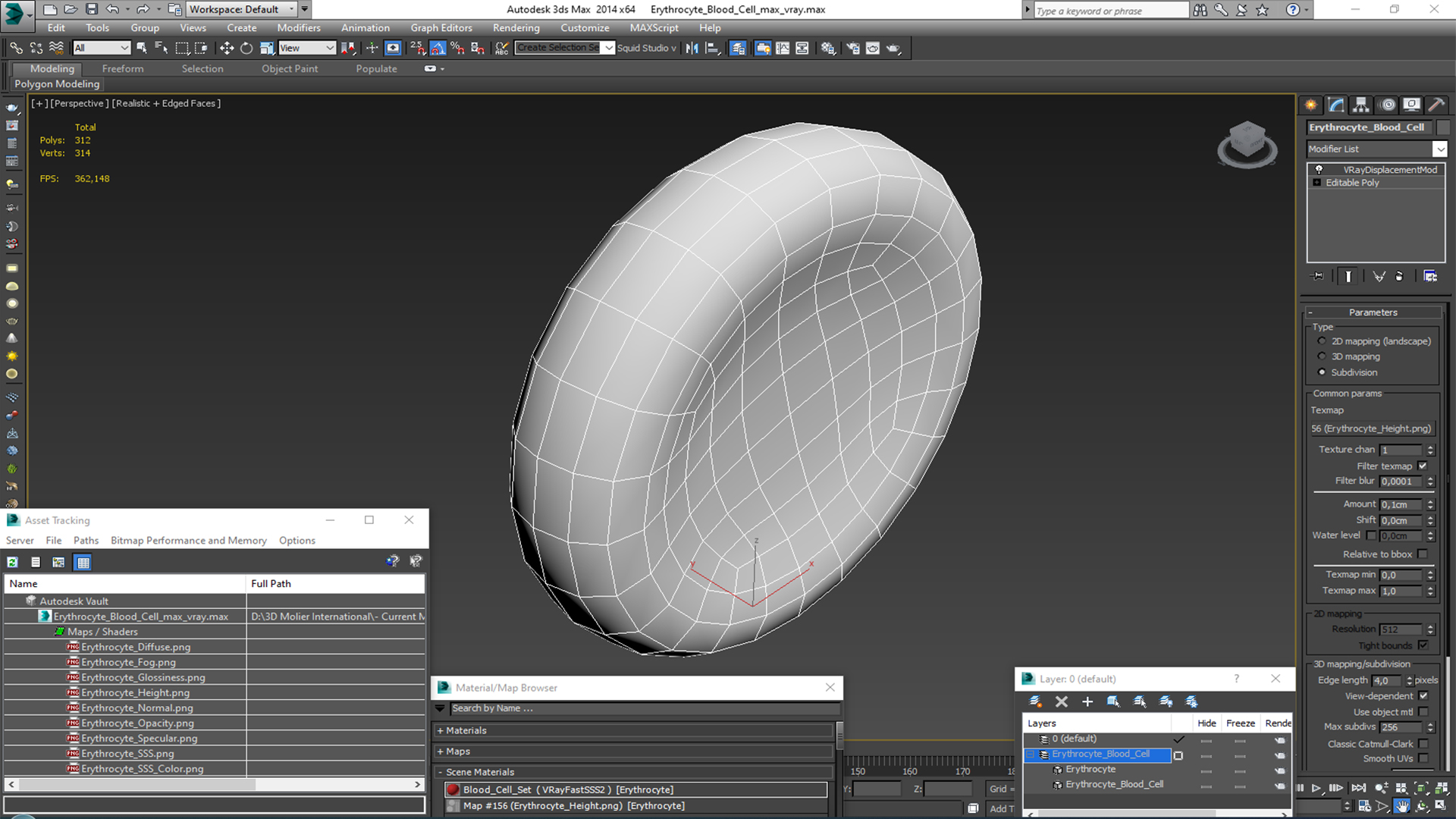Viewport: 1456px width, 819px height.
Task: Click the Select and Link icon
Action: pos(16,48)
